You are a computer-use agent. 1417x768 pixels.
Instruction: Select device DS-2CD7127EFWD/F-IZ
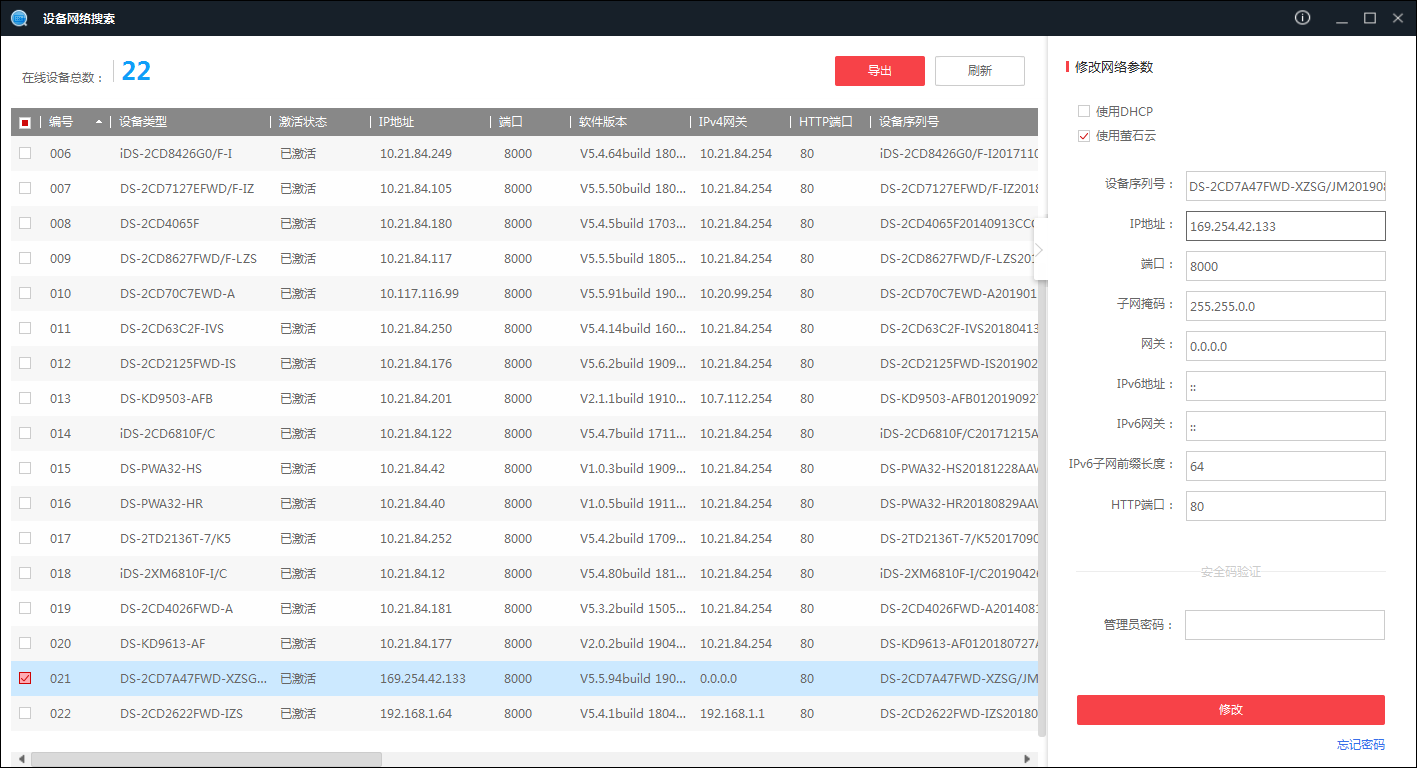[187, 188]
